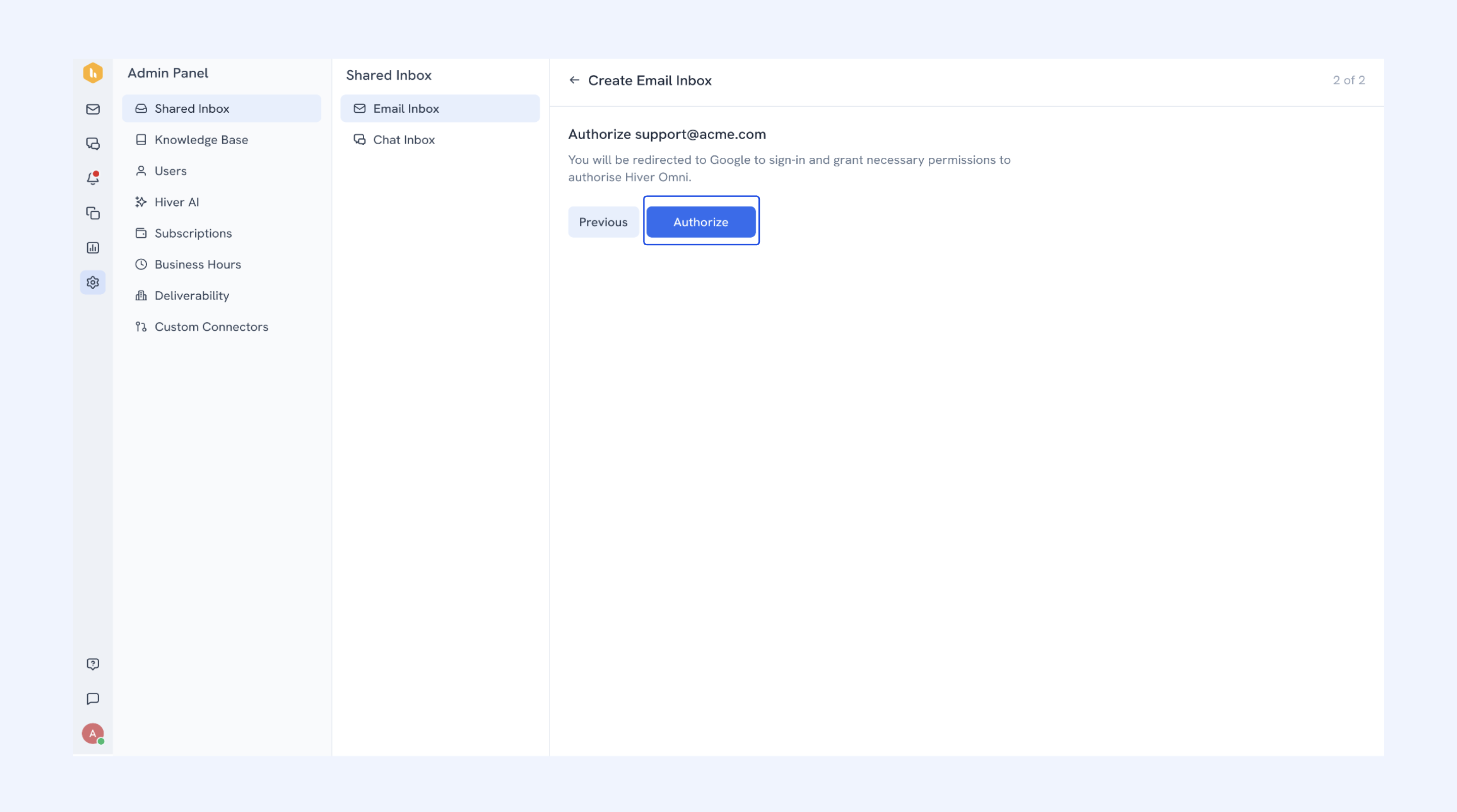The image size is (1457, 812).
Task: Click the Previous button
Action: [x=603, y=221]
